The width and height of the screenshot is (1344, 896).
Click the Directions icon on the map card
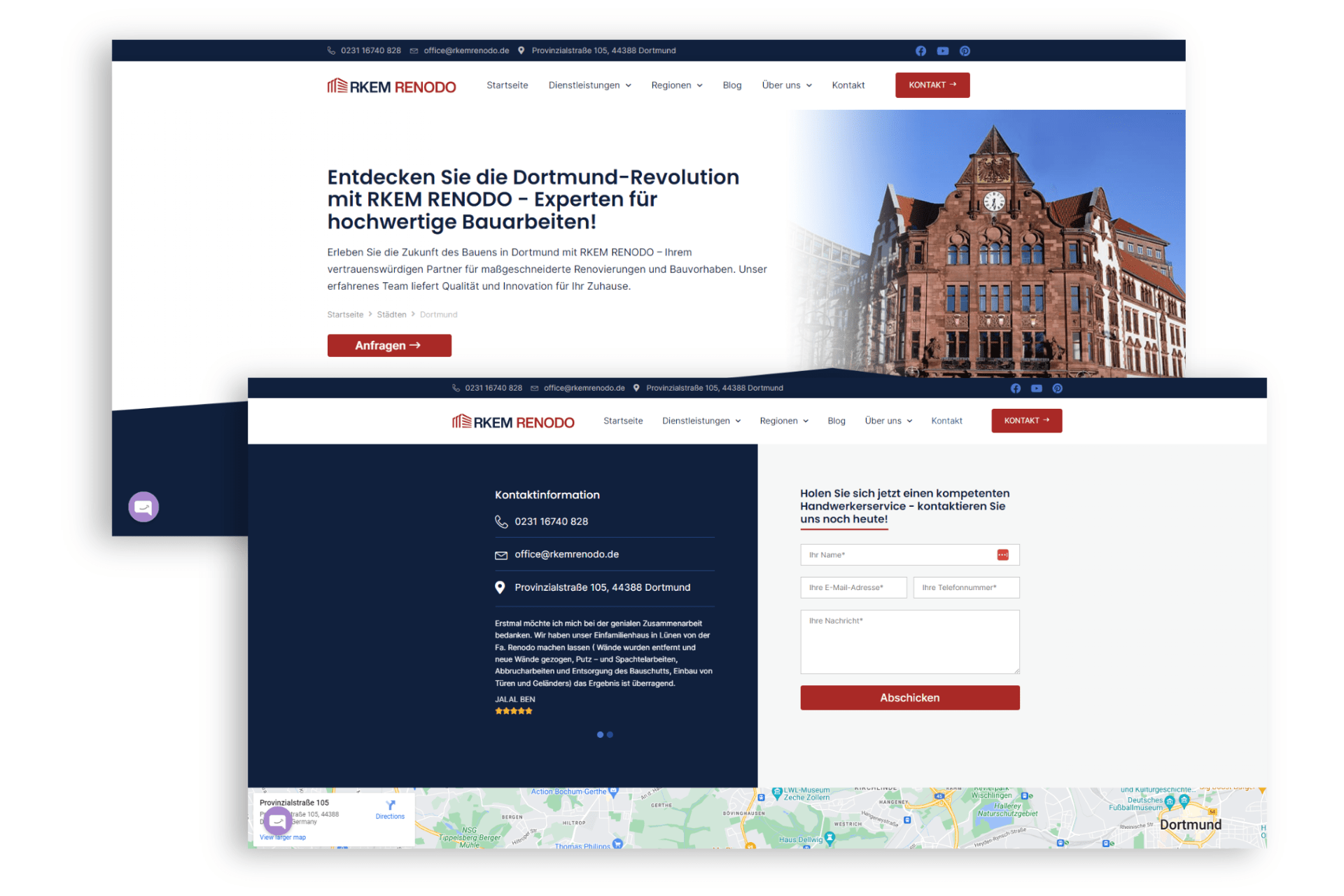(x=390, y=805)
